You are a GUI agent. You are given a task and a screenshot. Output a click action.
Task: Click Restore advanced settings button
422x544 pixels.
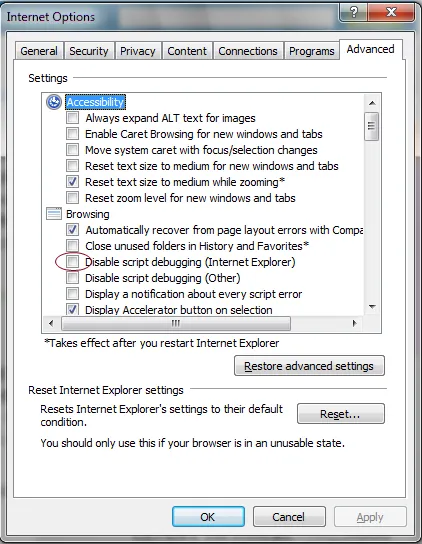coord(309,366)
